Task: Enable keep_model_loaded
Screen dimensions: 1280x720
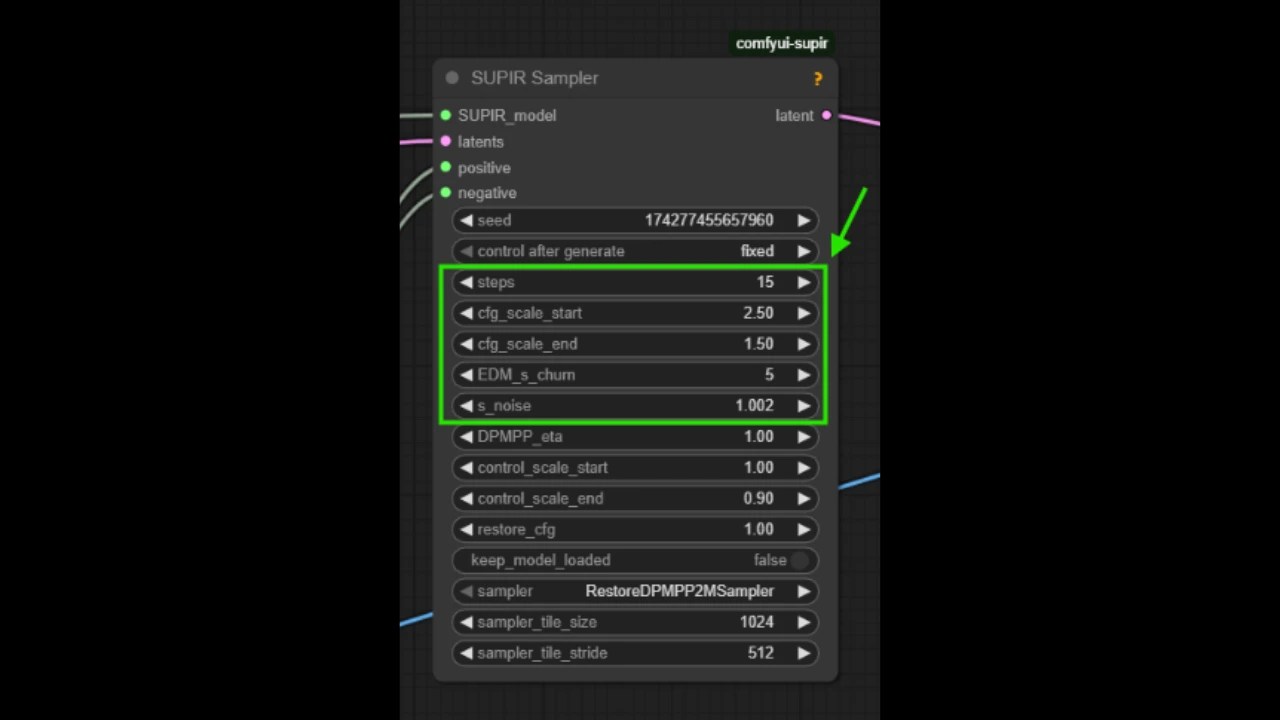Action: [800, 560]
